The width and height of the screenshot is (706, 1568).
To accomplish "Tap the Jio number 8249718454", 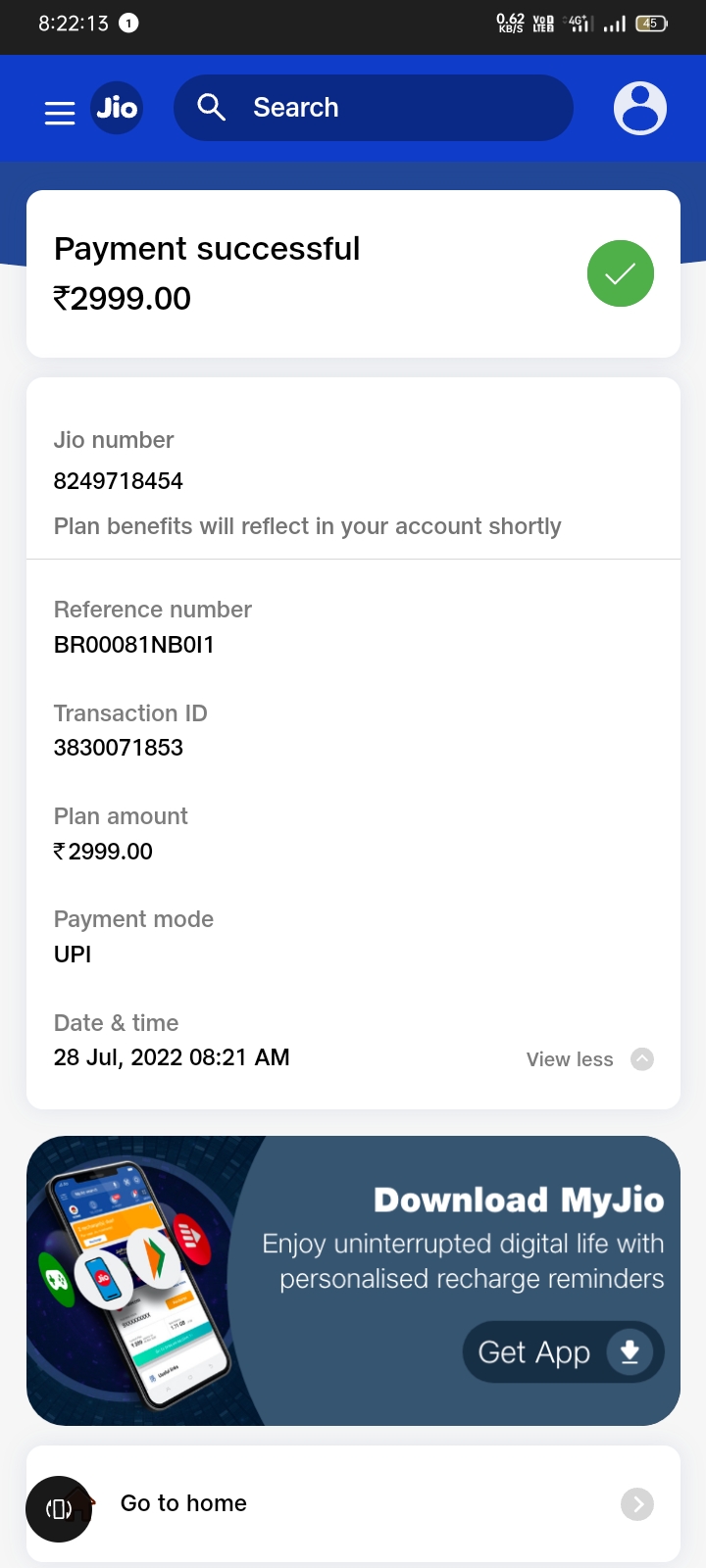I will coord(119,481).
